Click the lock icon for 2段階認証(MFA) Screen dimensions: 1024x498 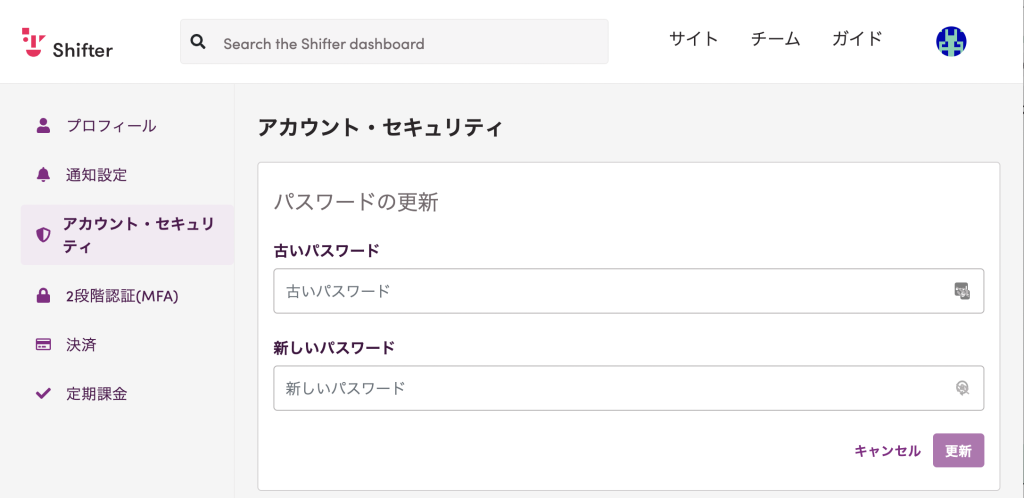[x=43, y=296]
